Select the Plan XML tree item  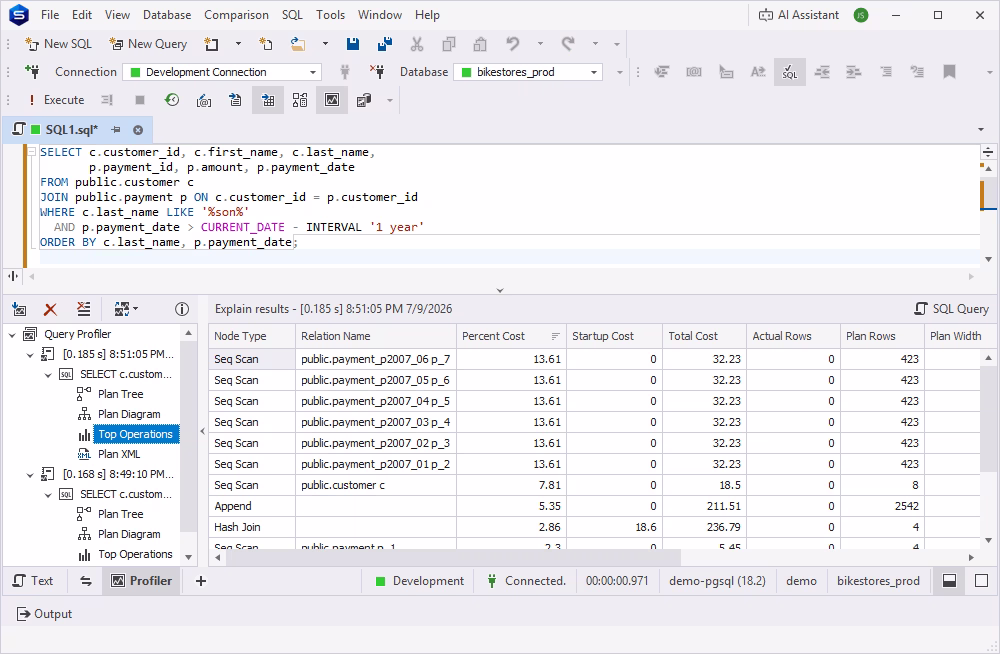coord(119,454)
